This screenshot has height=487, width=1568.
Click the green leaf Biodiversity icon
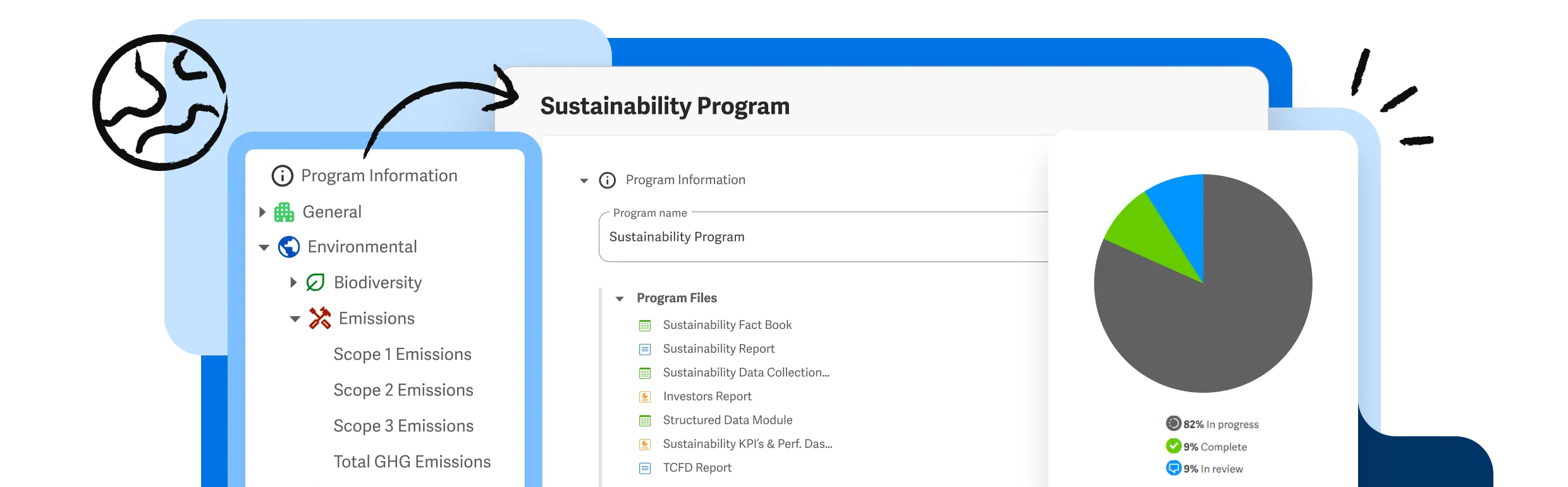[x=315, y=282]
